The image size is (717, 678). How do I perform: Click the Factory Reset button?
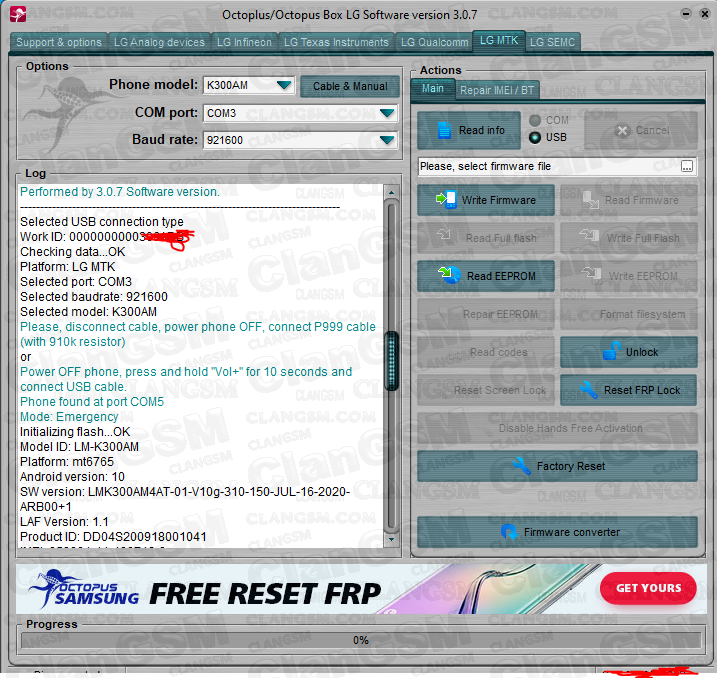[557, 466]
